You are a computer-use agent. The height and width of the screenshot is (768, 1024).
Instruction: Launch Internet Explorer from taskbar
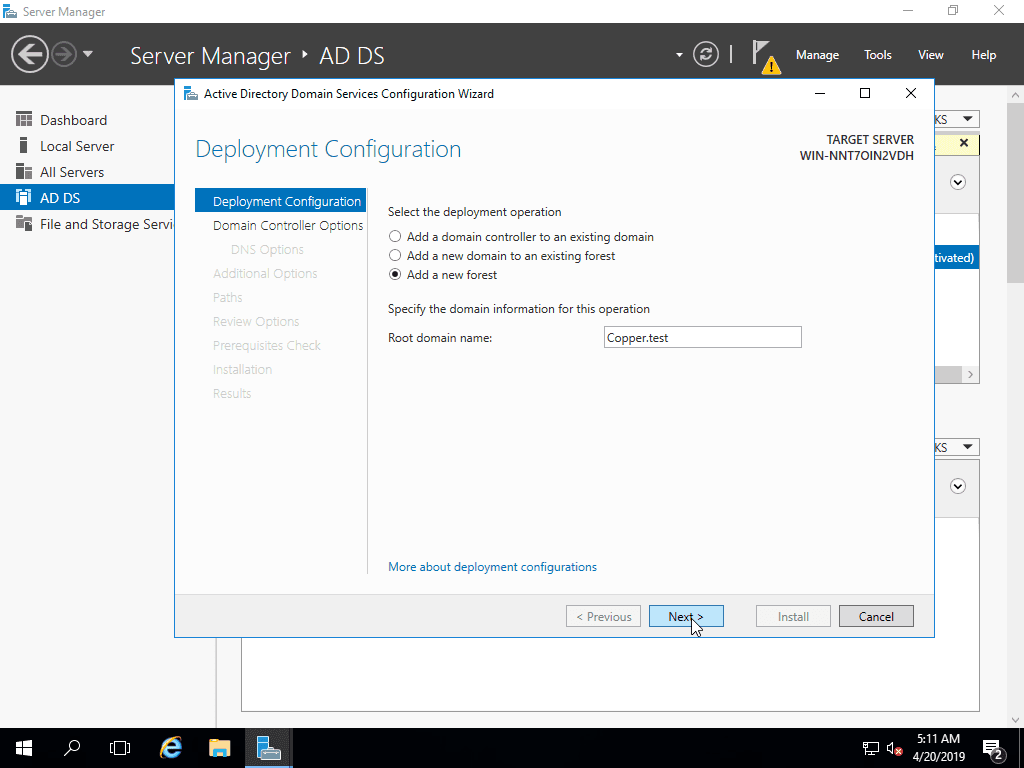[171, 748]
